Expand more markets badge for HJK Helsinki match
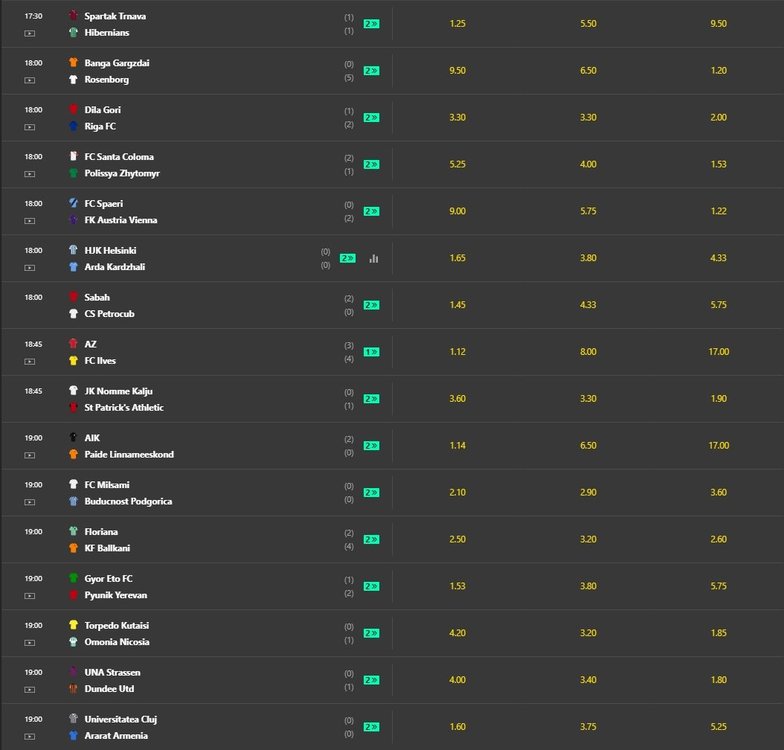This screenshot has width=784, height=750. pyautogui.click(x=348, y=258)
